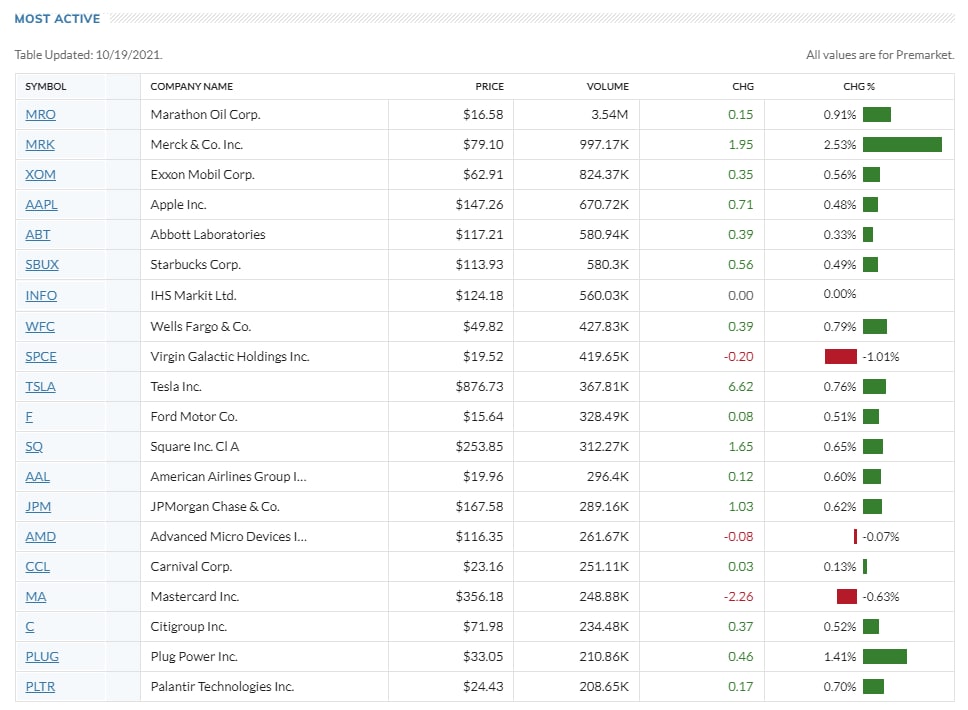Click the $876.73 Tesla price cell
This screenshot has height=710, width=968.
point(480,386)
